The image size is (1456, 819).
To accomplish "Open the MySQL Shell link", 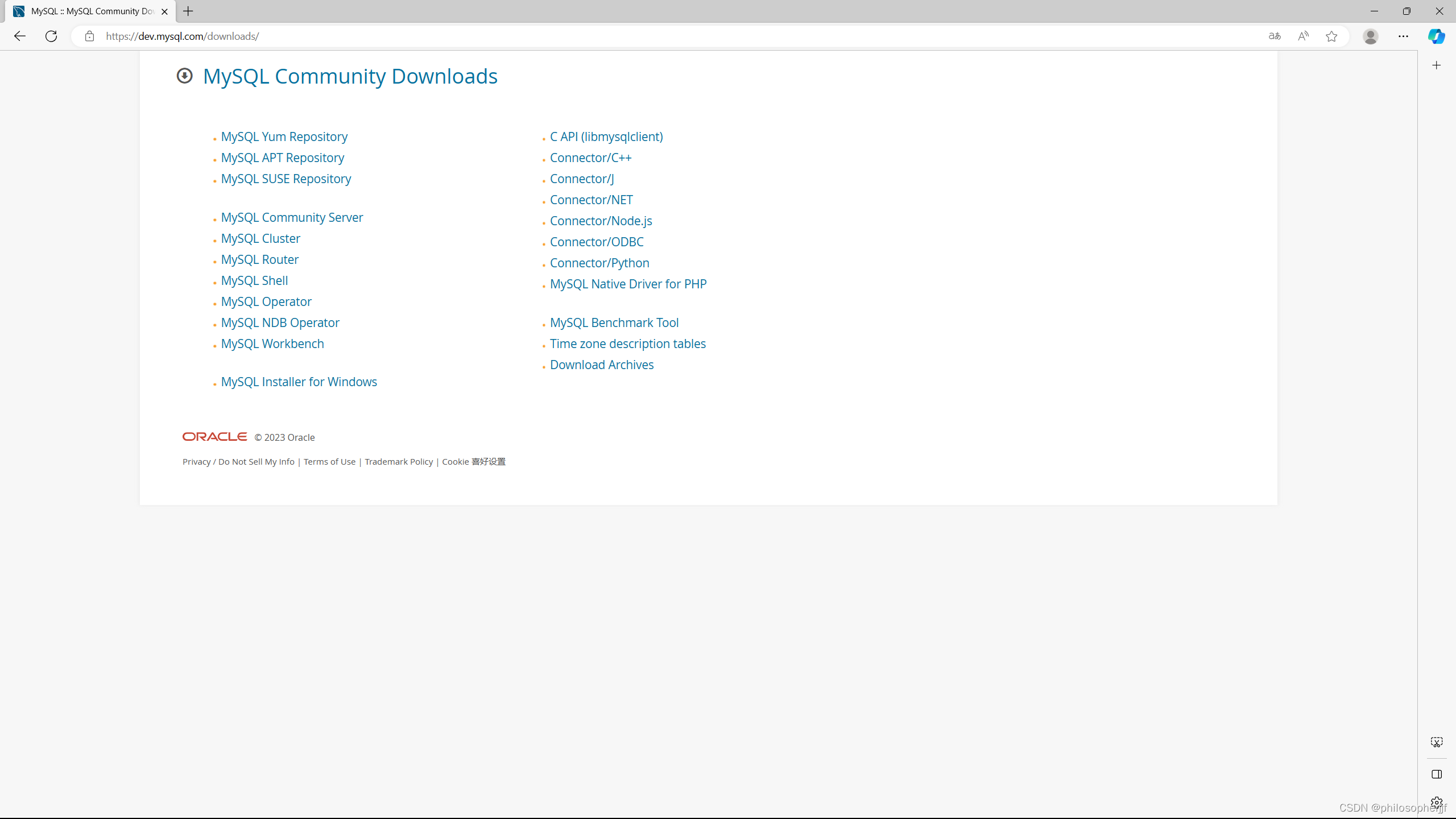I will [x=254, y=280].
